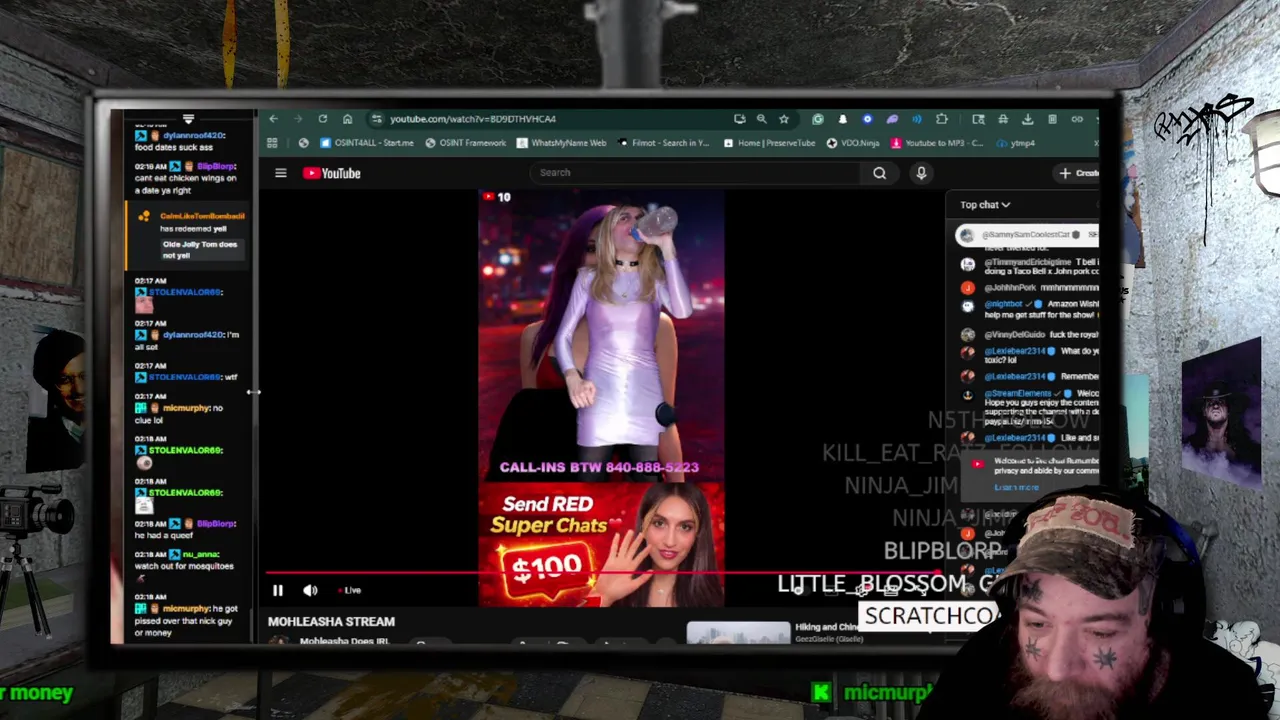Image resolution: width=1280 pixels, height=720 pixels.
Task: Open the site information icon in the address bar
Action: pyautogui.click(x=376, y=119)
